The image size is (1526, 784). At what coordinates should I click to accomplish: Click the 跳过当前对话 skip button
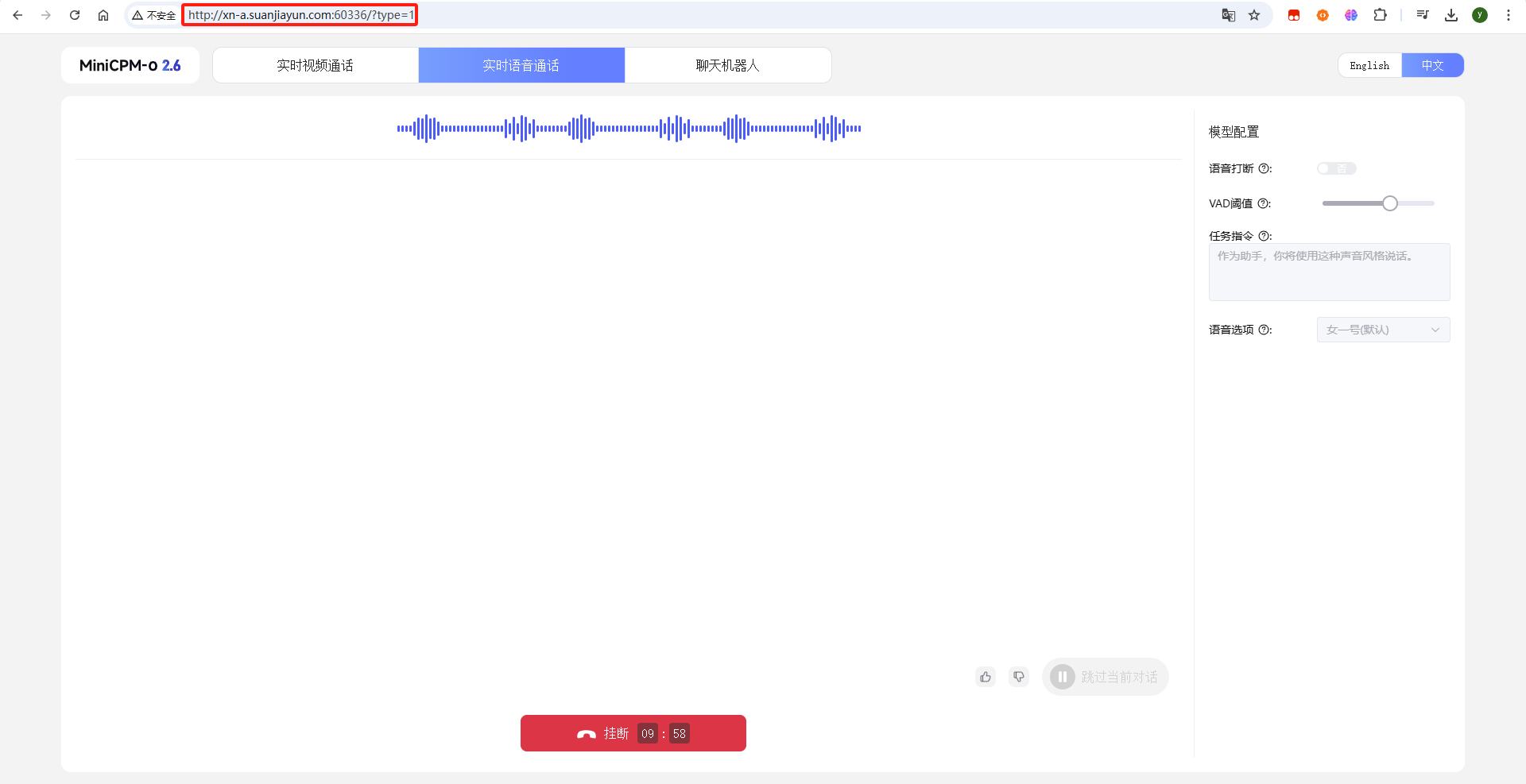tap(1106, 677)
